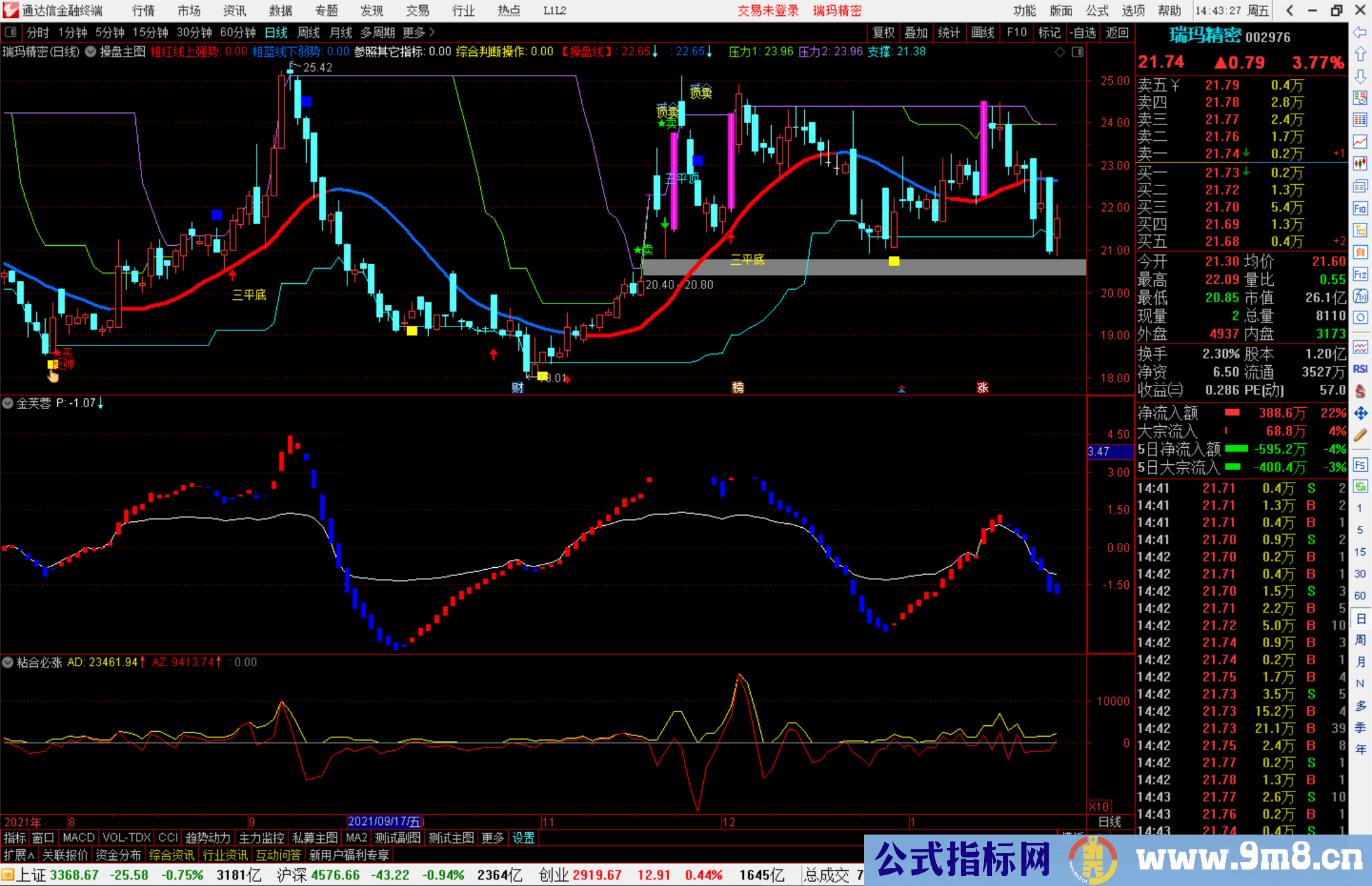This screenshot has width=1372, height=886.
Task: Click the green refresh icon in sidebar
Action: [1360, 487]
